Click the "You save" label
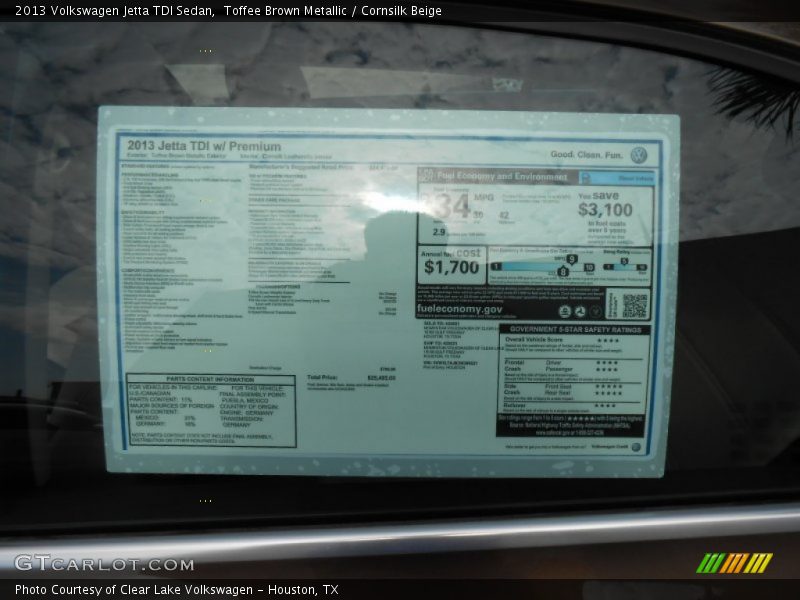 click(598, 196)
